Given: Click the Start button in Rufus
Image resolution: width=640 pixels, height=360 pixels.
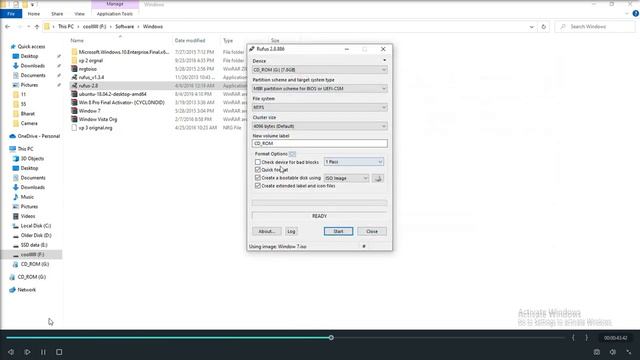Looking at the screenshot, I should coord(338,231).
